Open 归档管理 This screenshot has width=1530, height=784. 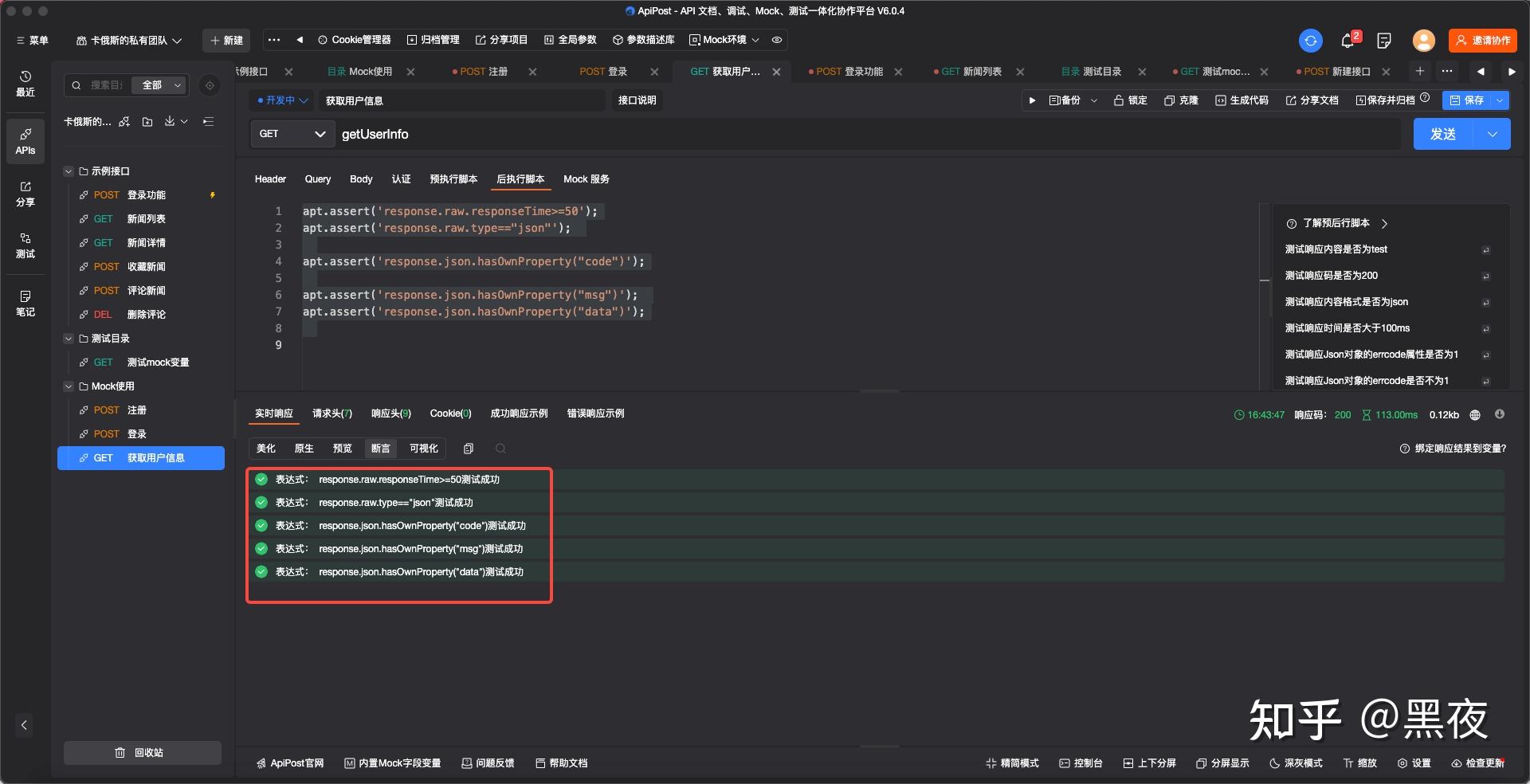point(433,40)
